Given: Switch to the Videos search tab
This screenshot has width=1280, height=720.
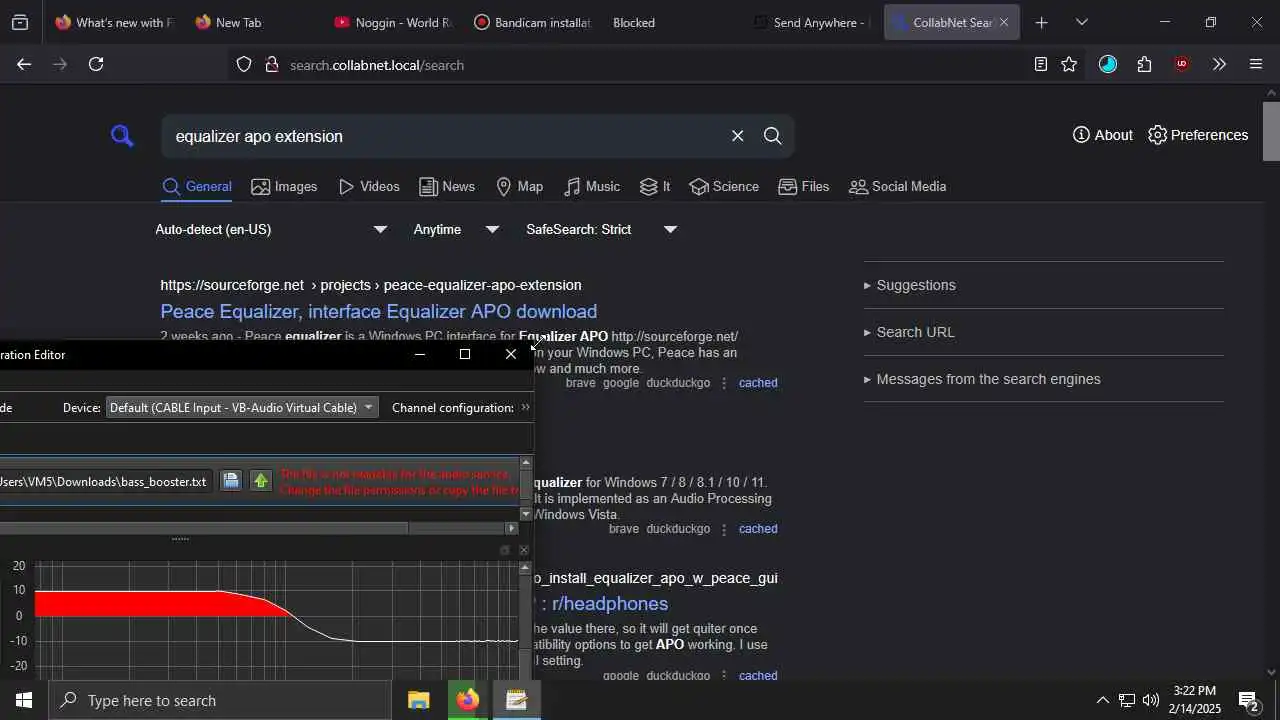Looking at the screenshot, I should [369, 186].
